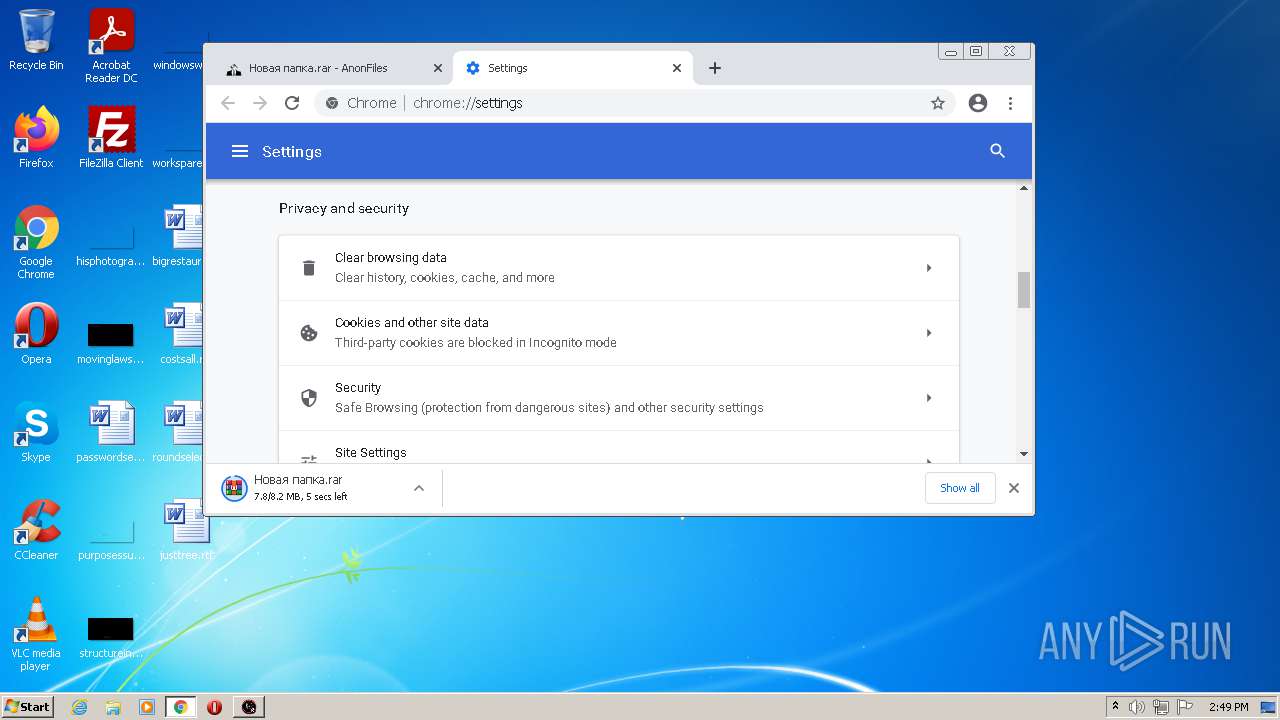The height and width of the screenshot is (720, 1280).
Task: Switch to the Settings tab
Action: click(x=573, y=68)
